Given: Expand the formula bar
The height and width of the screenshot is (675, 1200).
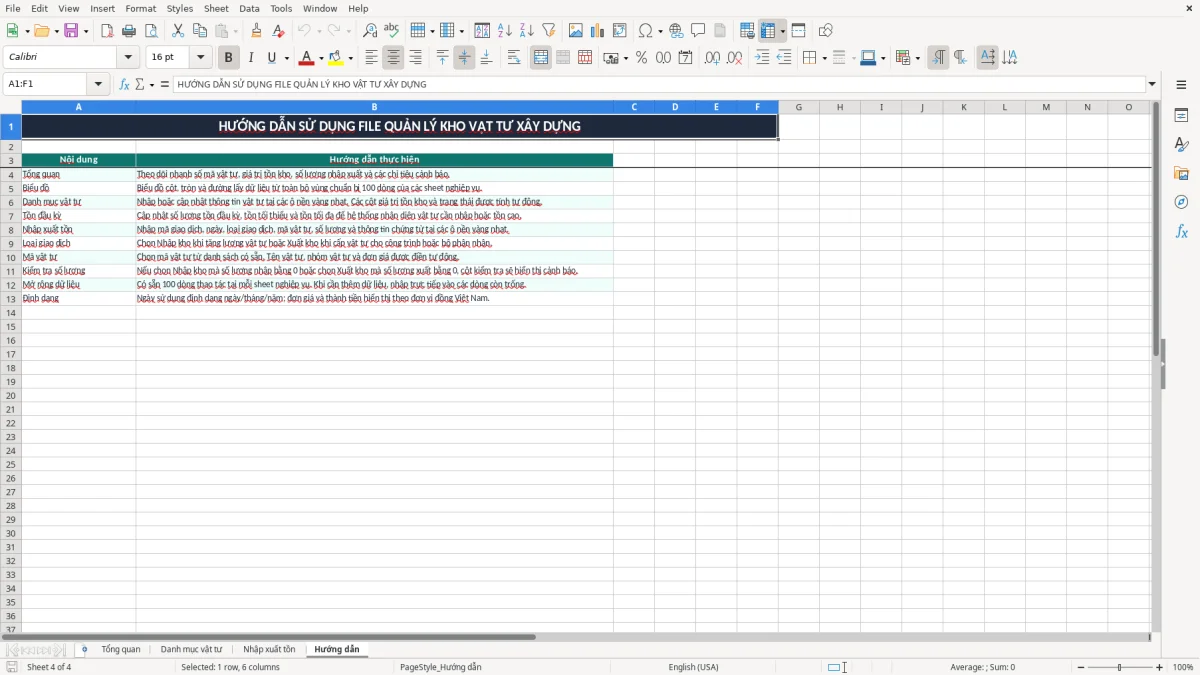Looking at the screenshot, I should pos(1152,85).
